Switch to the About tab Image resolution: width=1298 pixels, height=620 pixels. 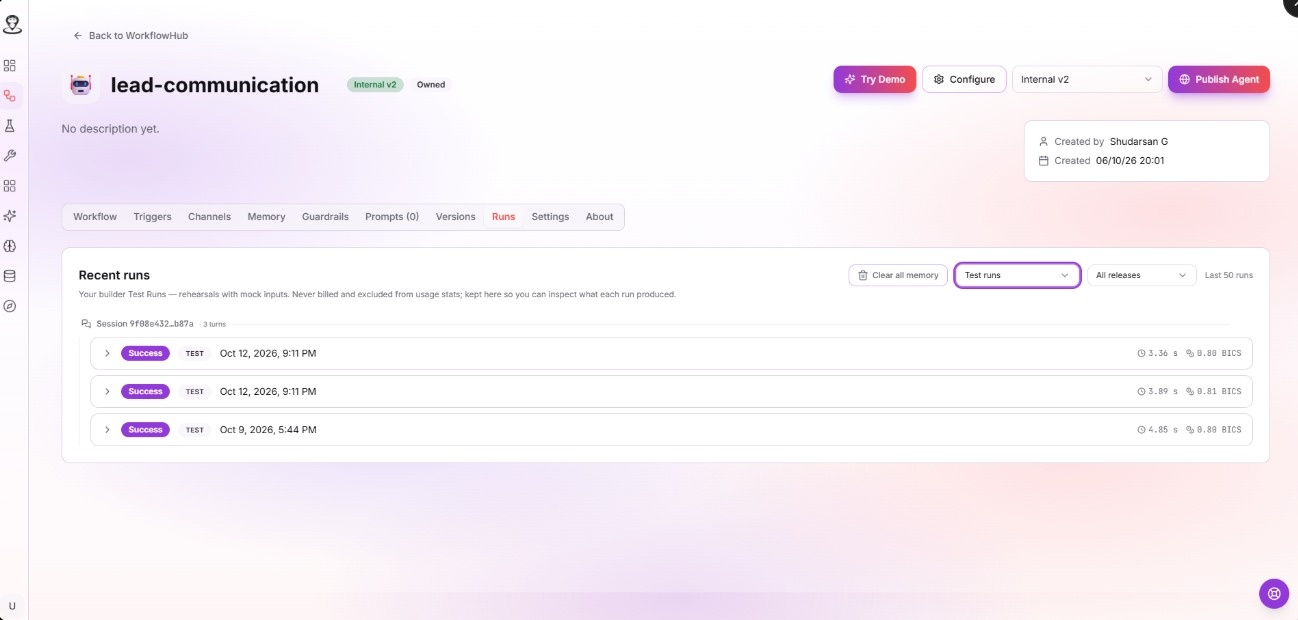(x=599, y=217)
